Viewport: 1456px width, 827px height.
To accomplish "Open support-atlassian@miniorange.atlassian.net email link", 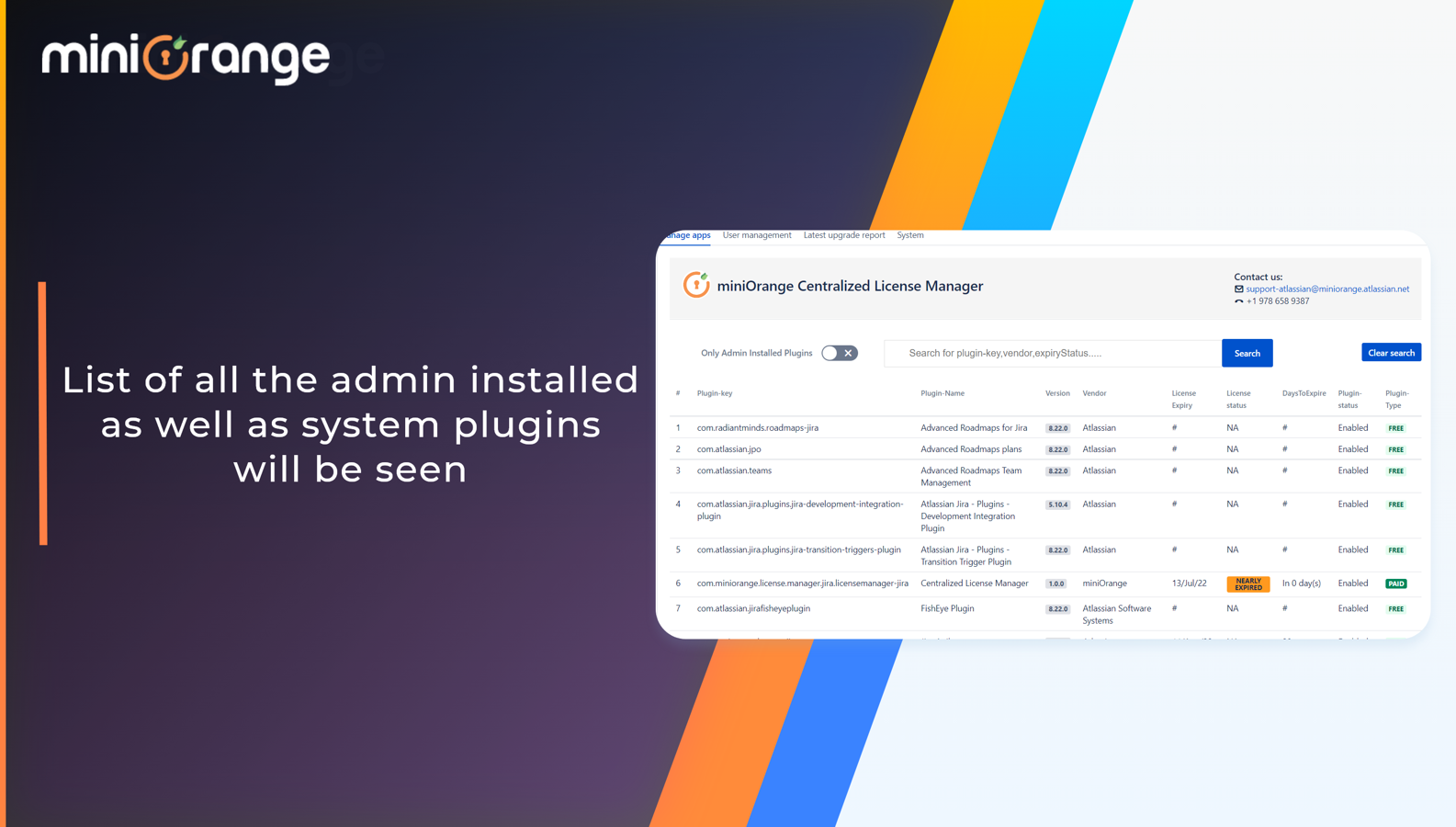I will pyautogui.click(x=1327, y=289).
